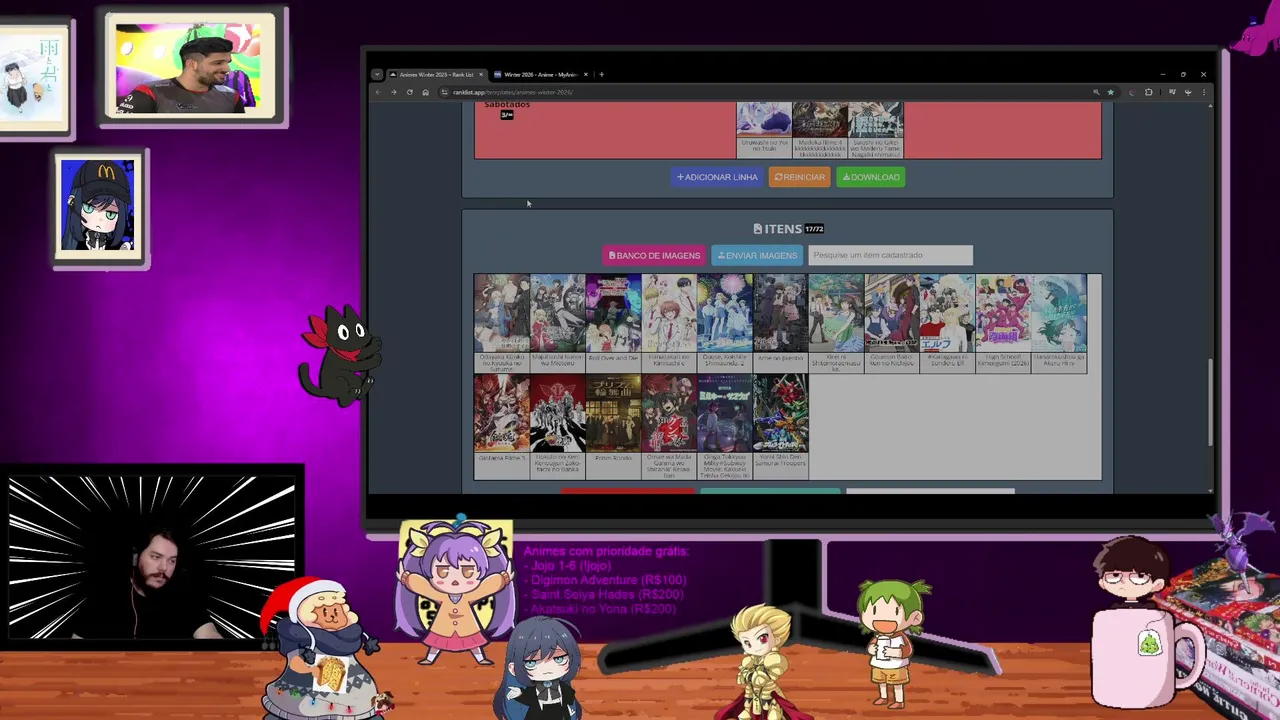Image resolution: width=1280 pixels, height=720 pixels.
Task: Close the Winter 2026 MyAnimeList tab
Action: tap(586, 74)
